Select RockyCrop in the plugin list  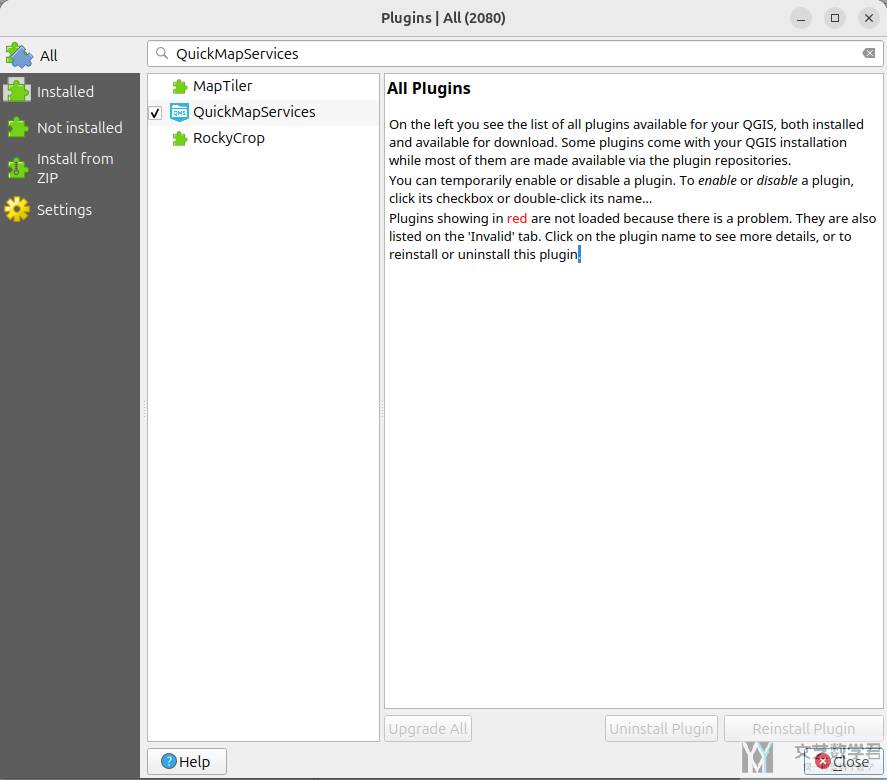point(228,138)
